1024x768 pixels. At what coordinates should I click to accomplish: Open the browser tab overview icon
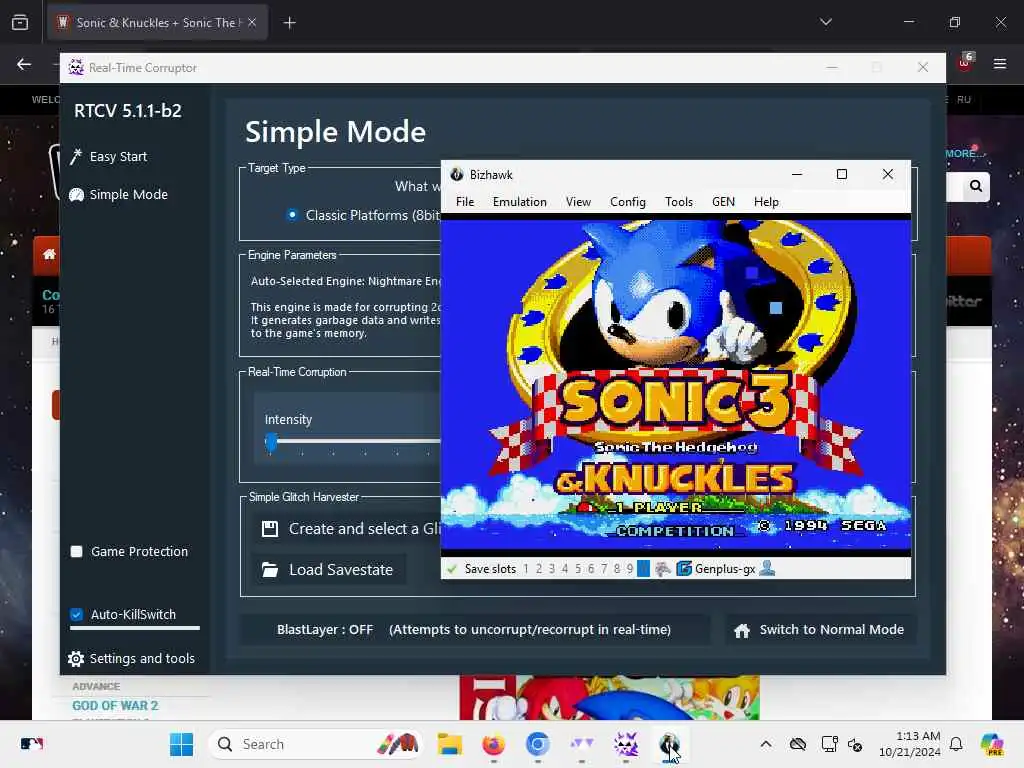point(20,22)
